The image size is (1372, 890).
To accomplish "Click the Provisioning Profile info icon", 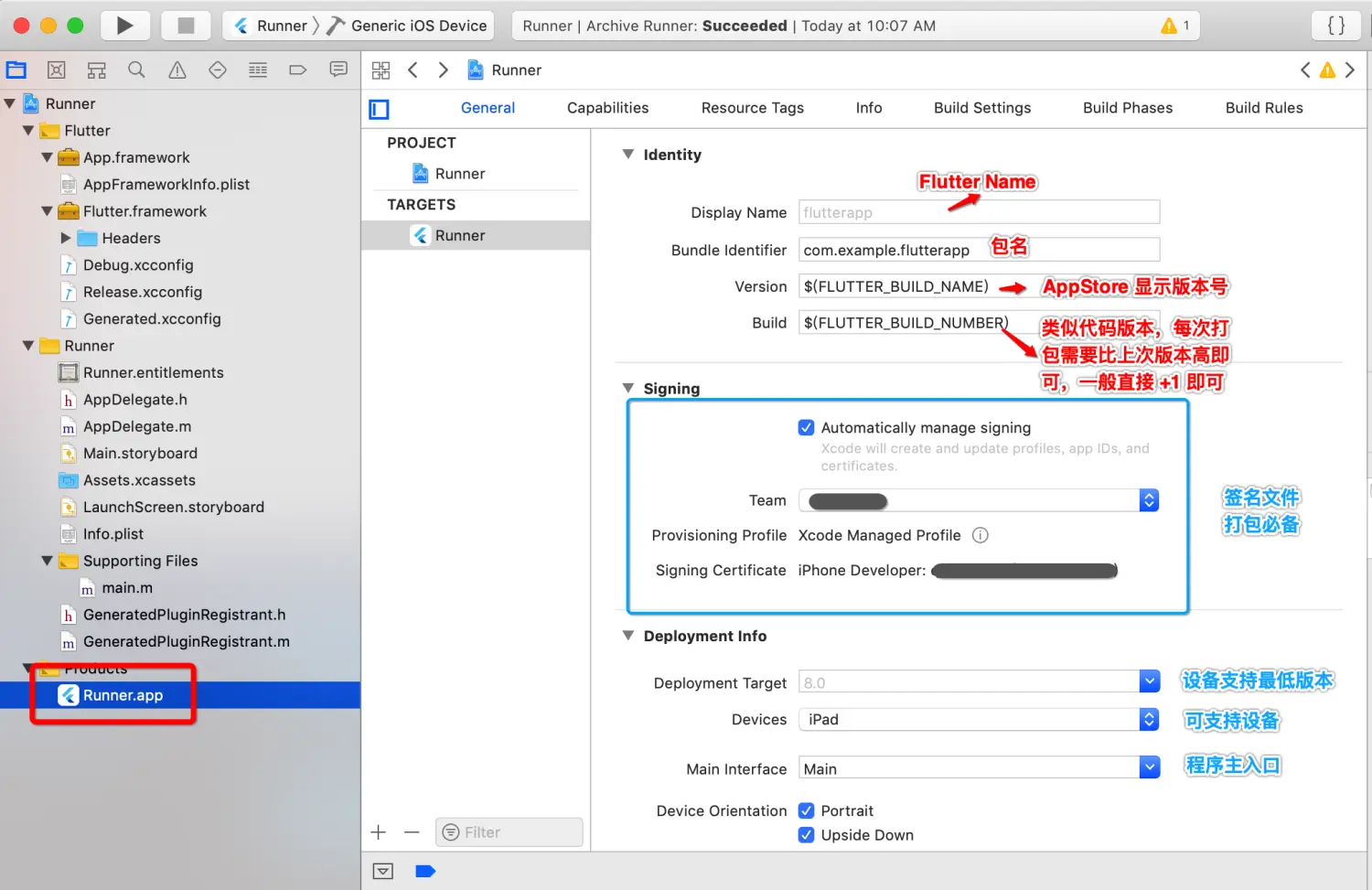I will click(980, 535).
